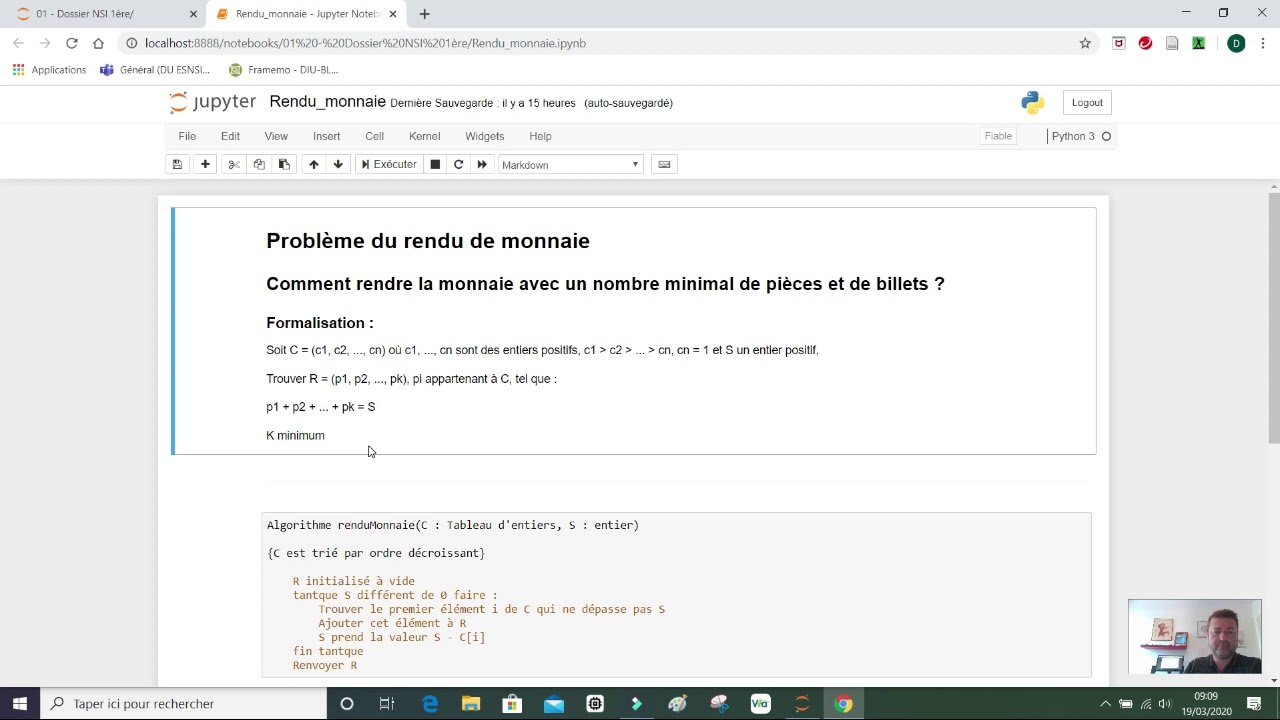Open the Widgets menu
Screen dimensions: 1280x720
click(x=484, y=136)
